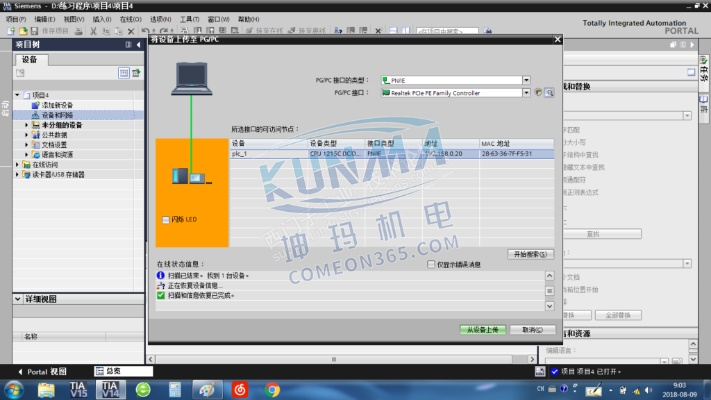Open the 工具(T) menu

tap(190, 19)
